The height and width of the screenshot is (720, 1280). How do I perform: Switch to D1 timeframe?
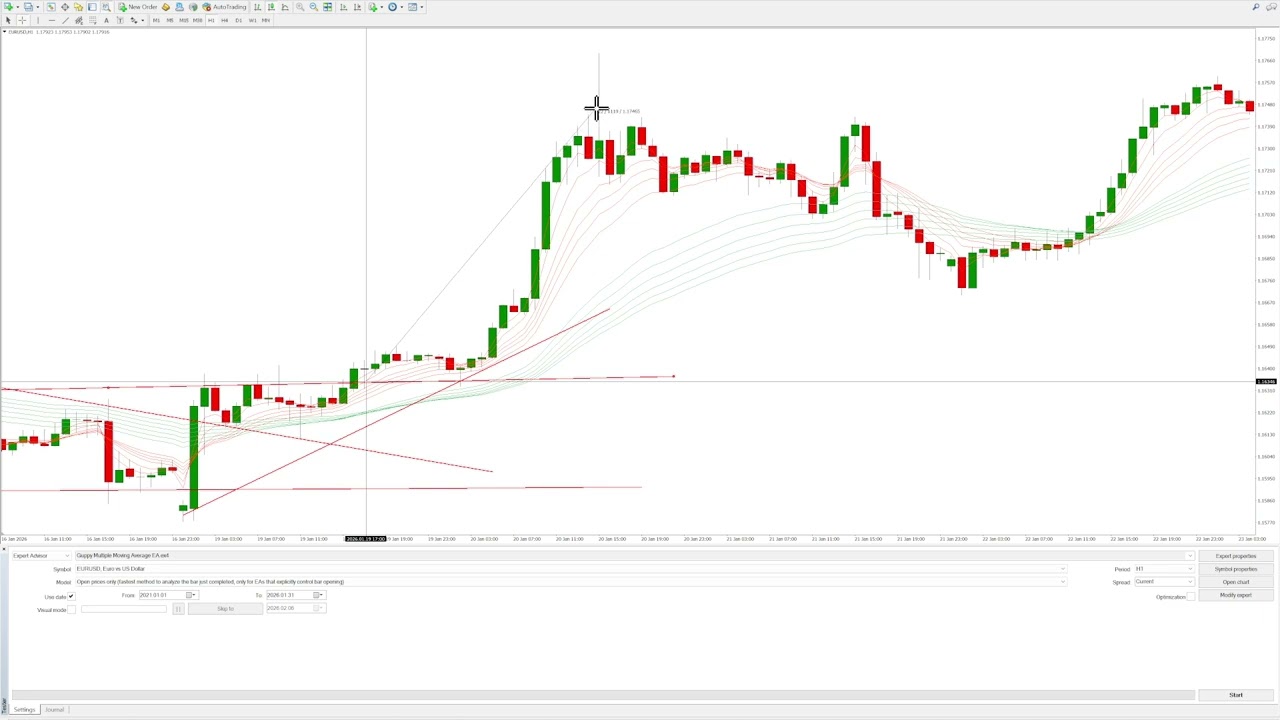click(238, 20)
